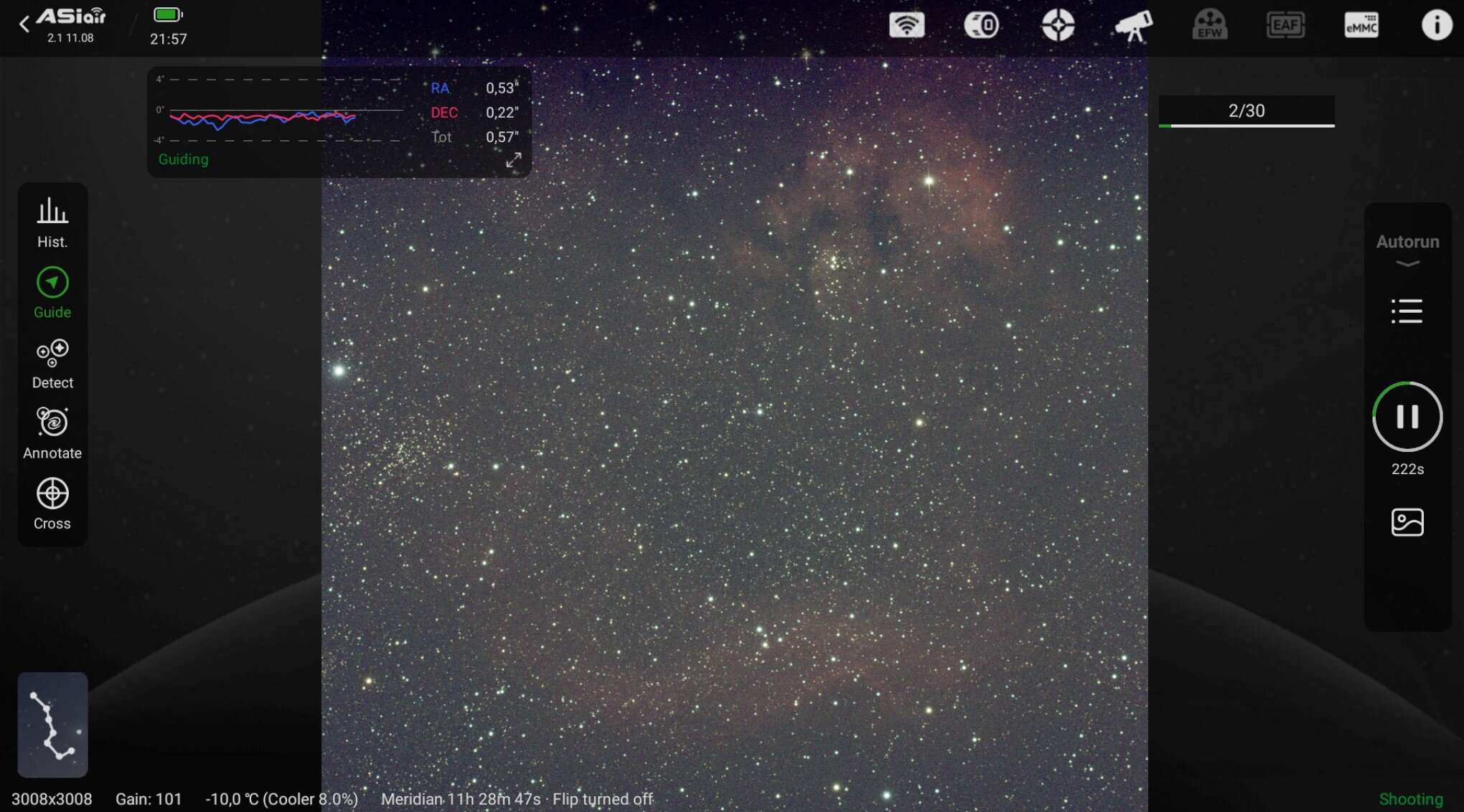This screenshot has height=812, width=1464.
Task: Open the Autorun plan list
Action: 1407,311
